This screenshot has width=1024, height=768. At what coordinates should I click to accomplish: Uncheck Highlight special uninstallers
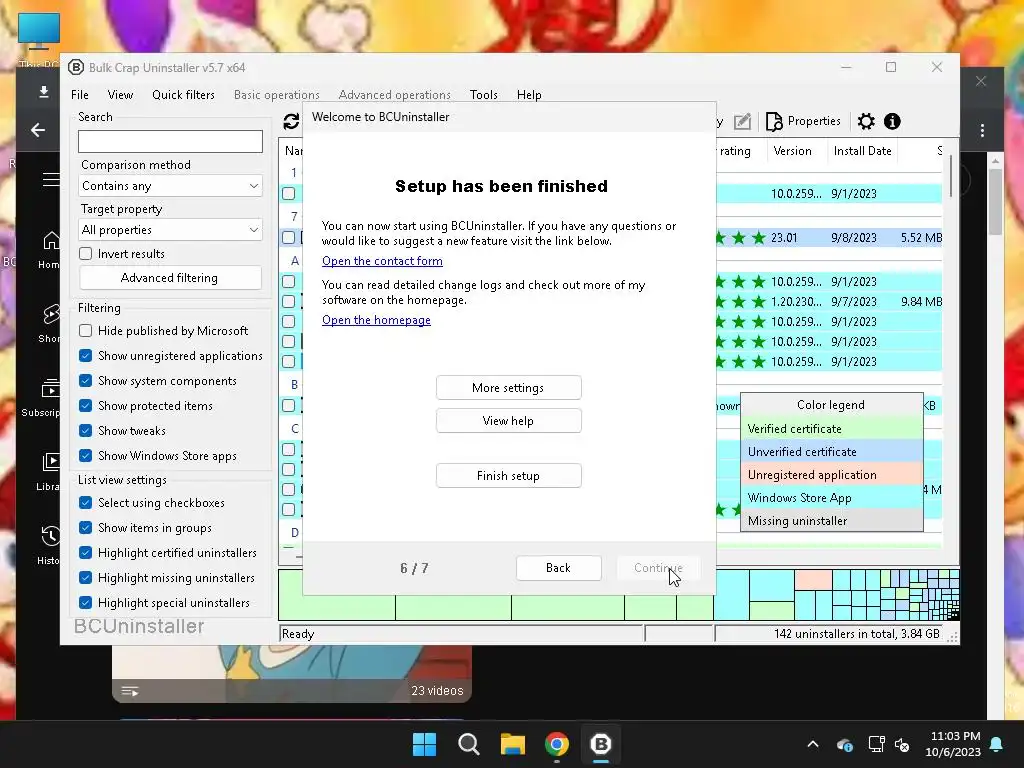coord(86,603)
